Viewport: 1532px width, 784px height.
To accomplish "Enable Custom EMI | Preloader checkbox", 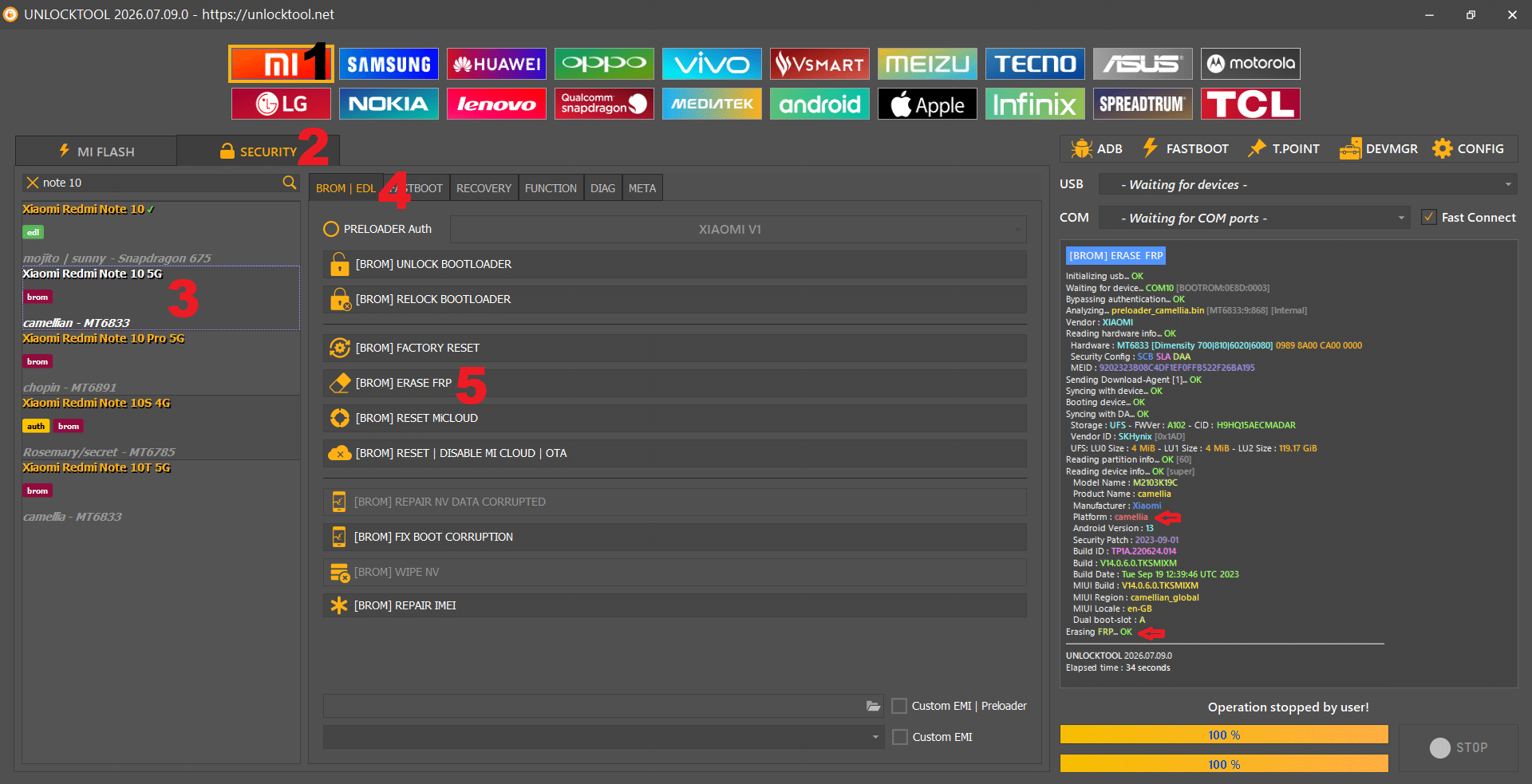I will 899,706.
